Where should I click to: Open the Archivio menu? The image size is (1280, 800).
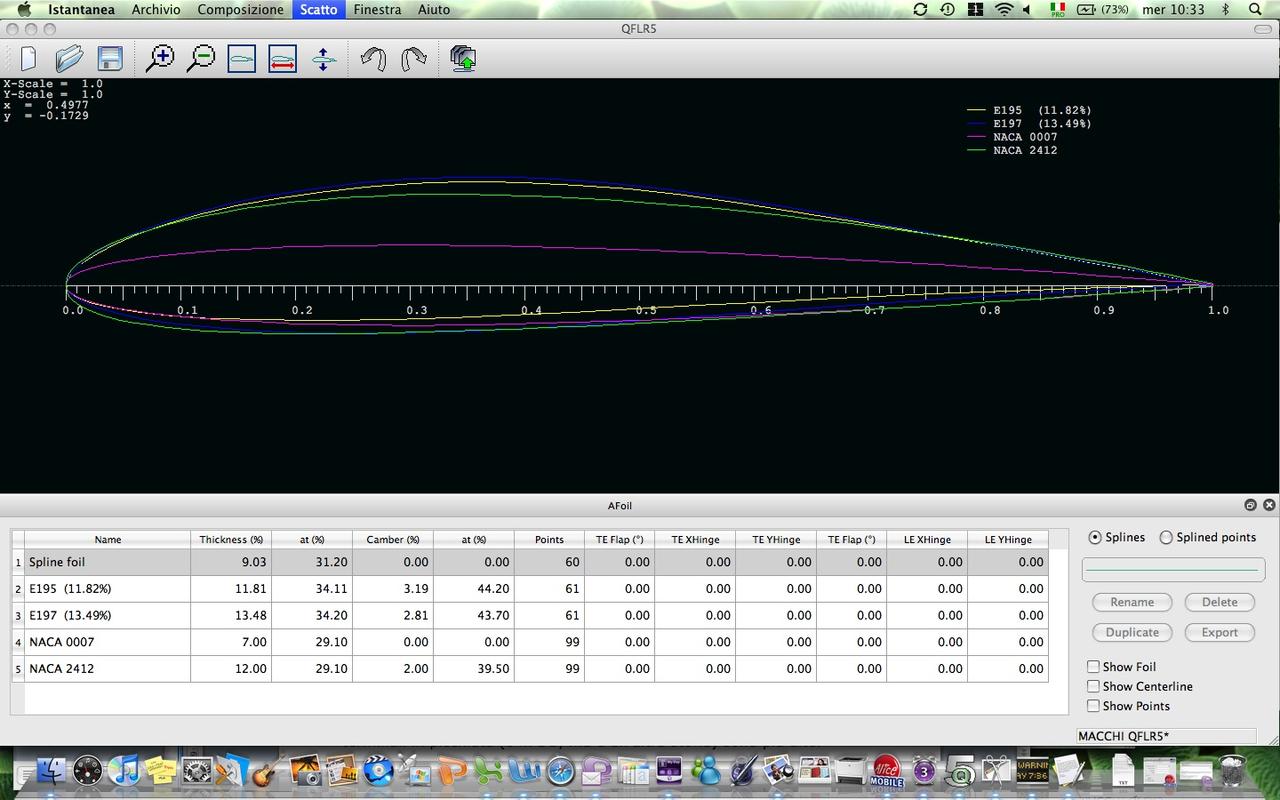156,9
